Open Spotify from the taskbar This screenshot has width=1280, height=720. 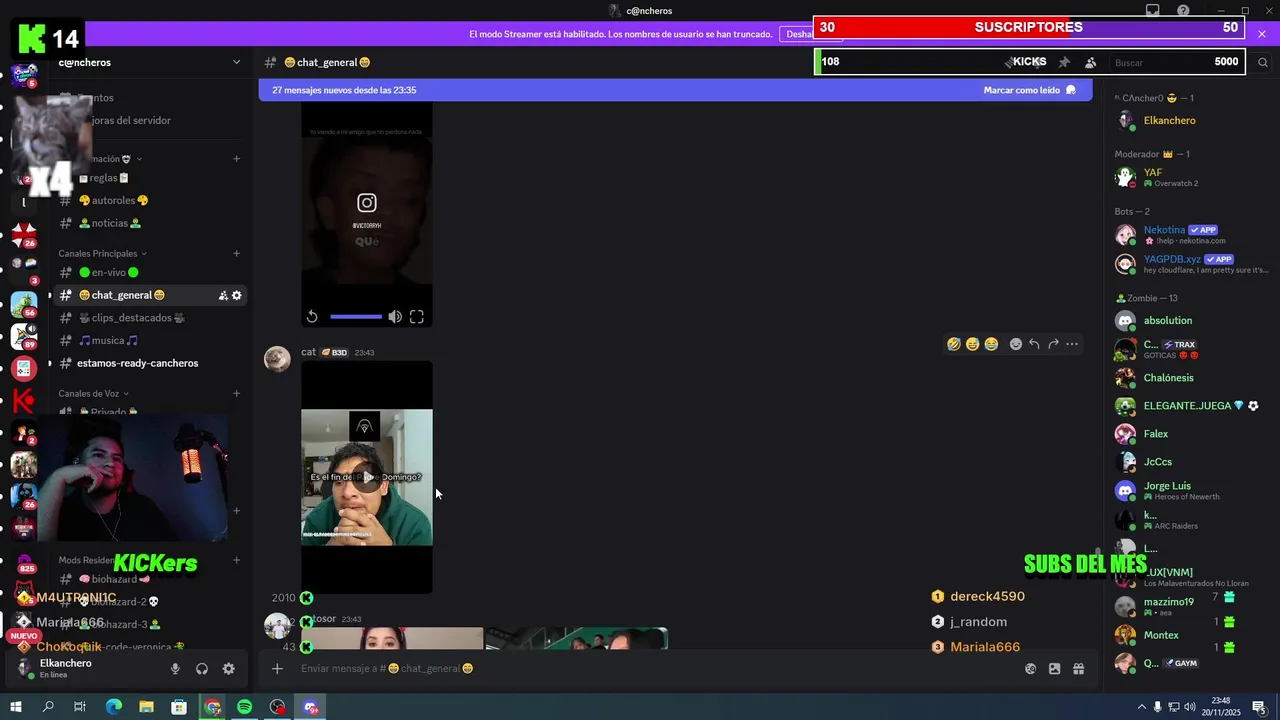coord(245,707)
